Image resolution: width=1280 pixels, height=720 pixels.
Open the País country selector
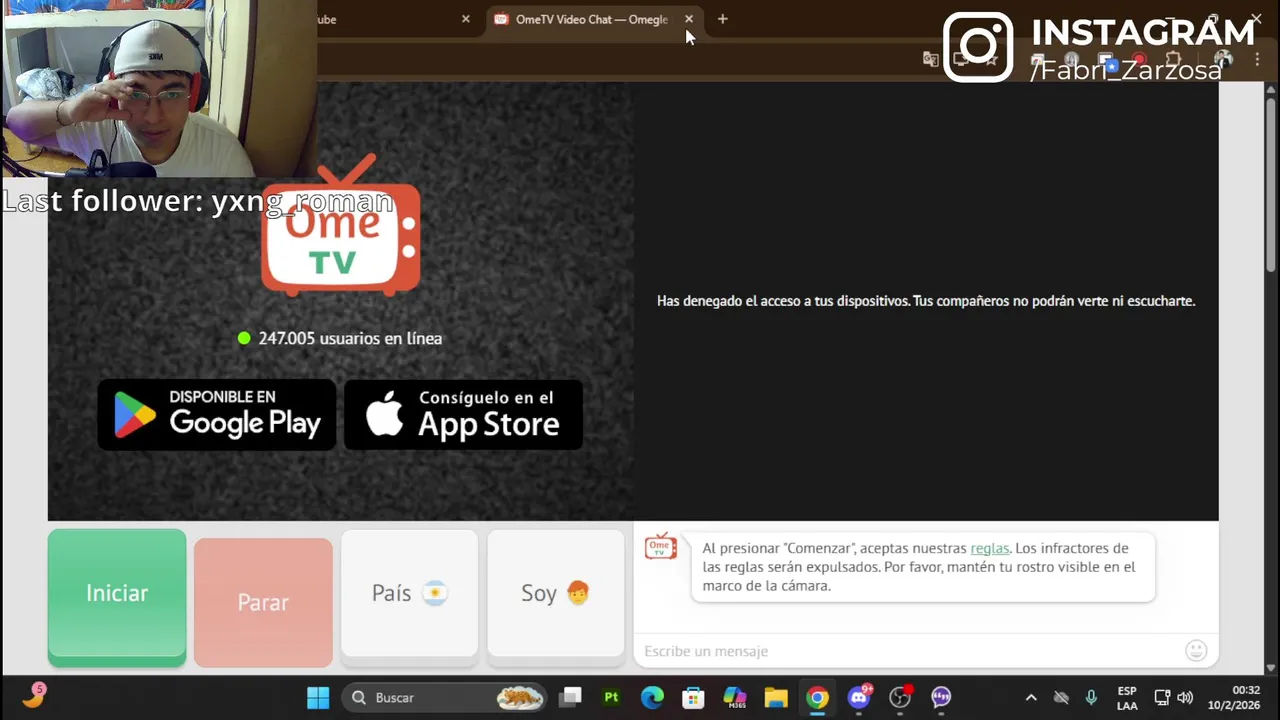409,596
